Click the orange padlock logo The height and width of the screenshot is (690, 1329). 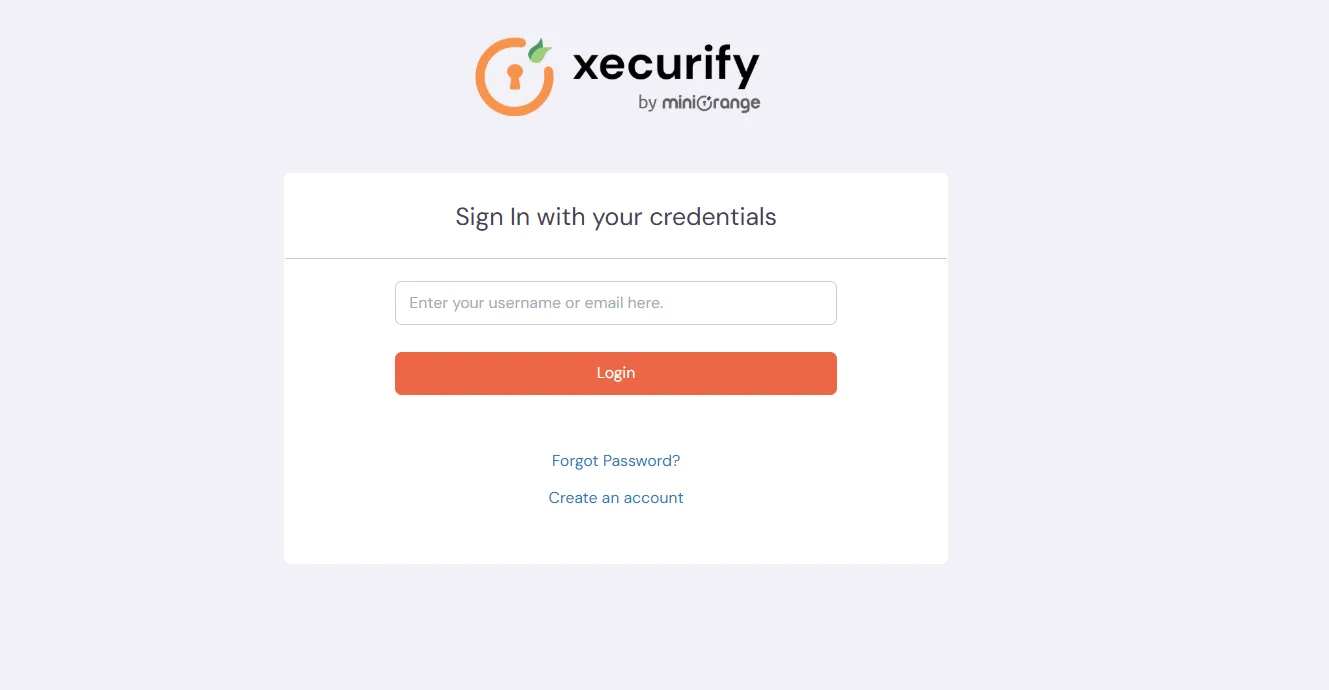[514, 77]
